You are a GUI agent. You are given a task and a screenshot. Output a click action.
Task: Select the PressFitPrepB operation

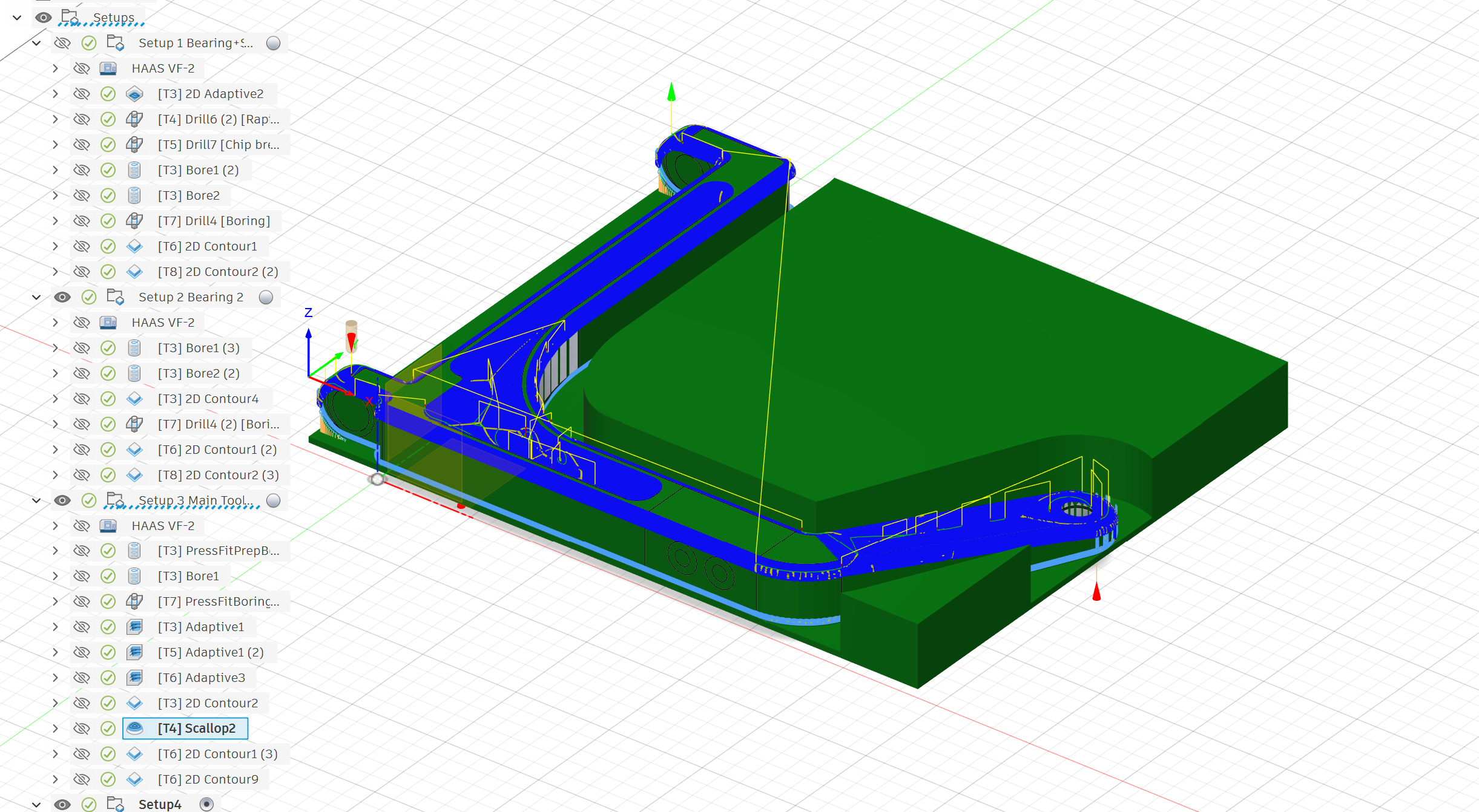[218, 551]
